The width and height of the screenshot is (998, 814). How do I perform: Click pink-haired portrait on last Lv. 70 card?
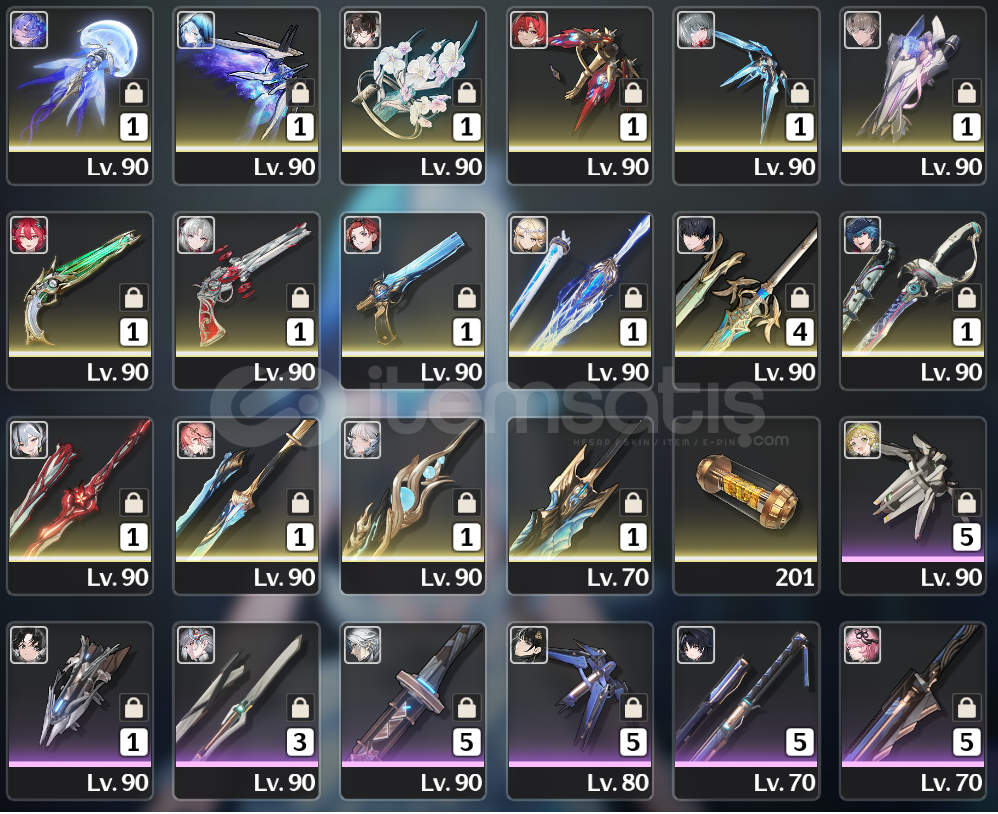(x=862, y=645)
